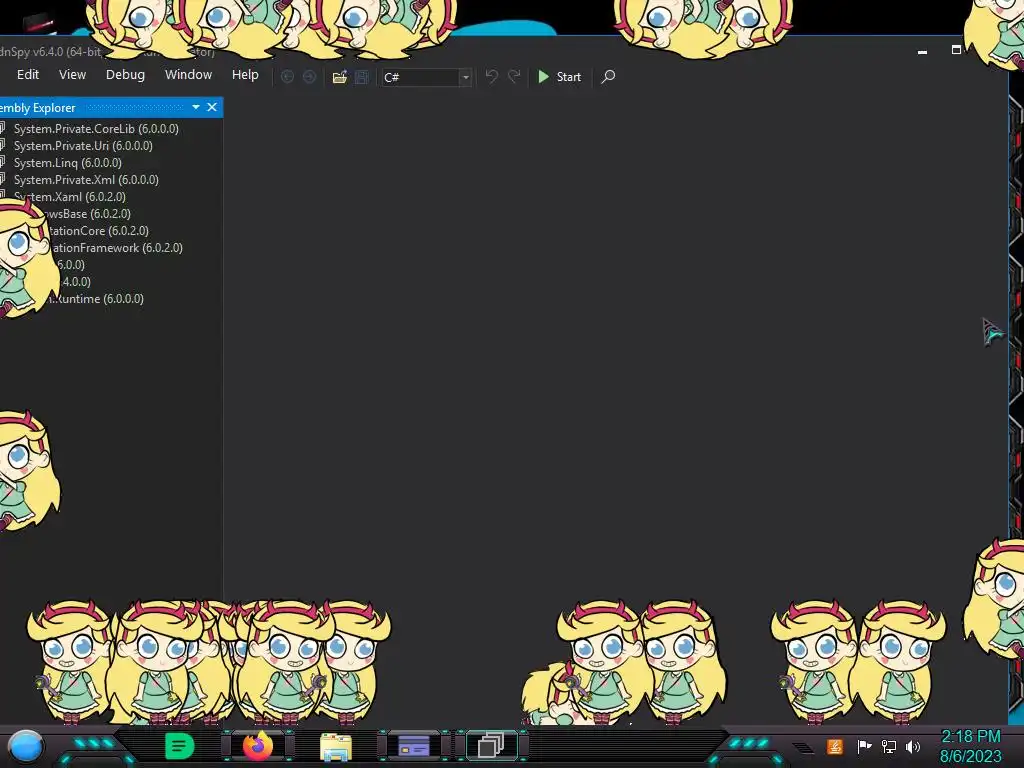This screenshot has width=1024, height=768.
Task: Select the PresentationCore (6.0.2.0) row
Action: (98, 231)
